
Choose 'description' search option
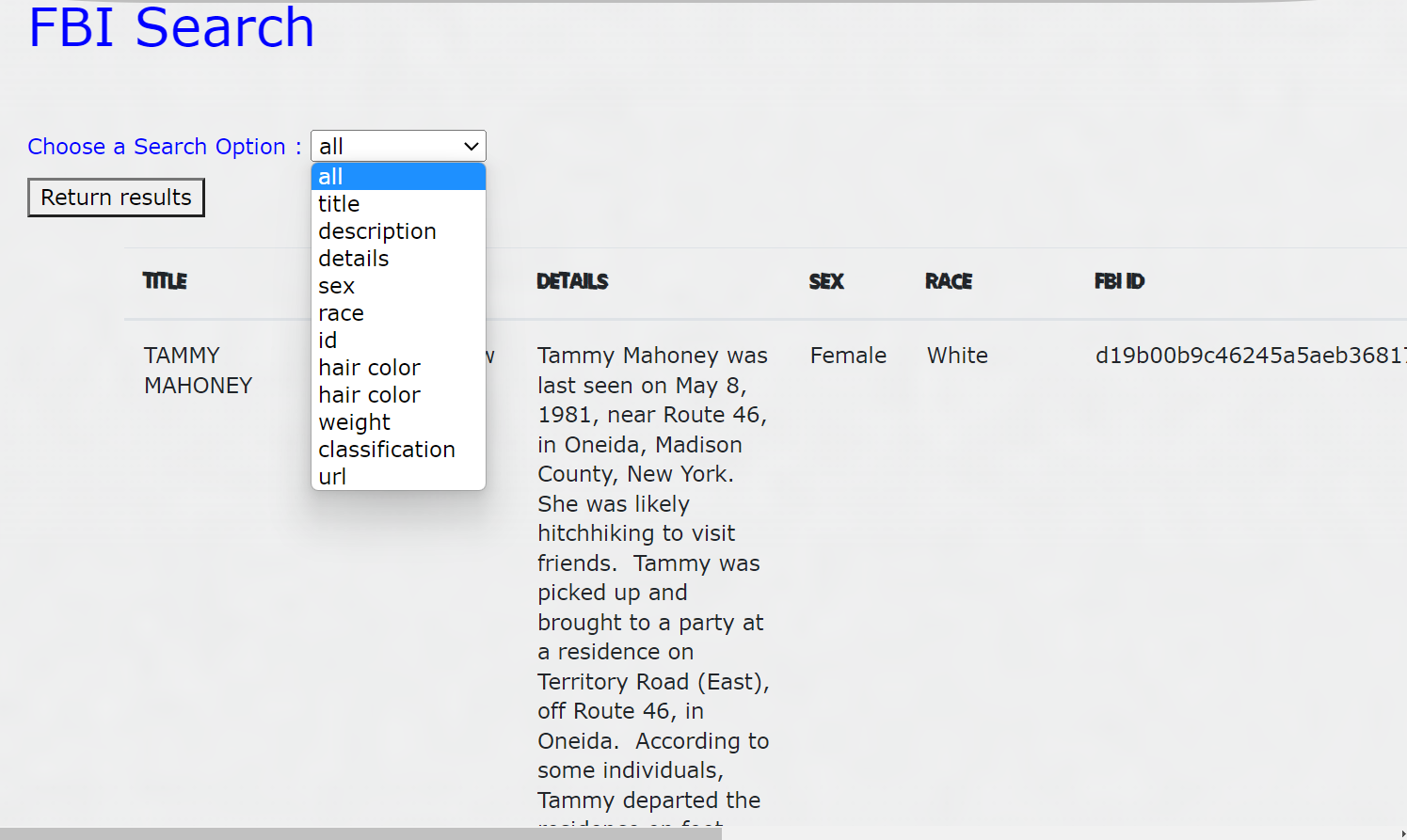(x=398, y=231)
